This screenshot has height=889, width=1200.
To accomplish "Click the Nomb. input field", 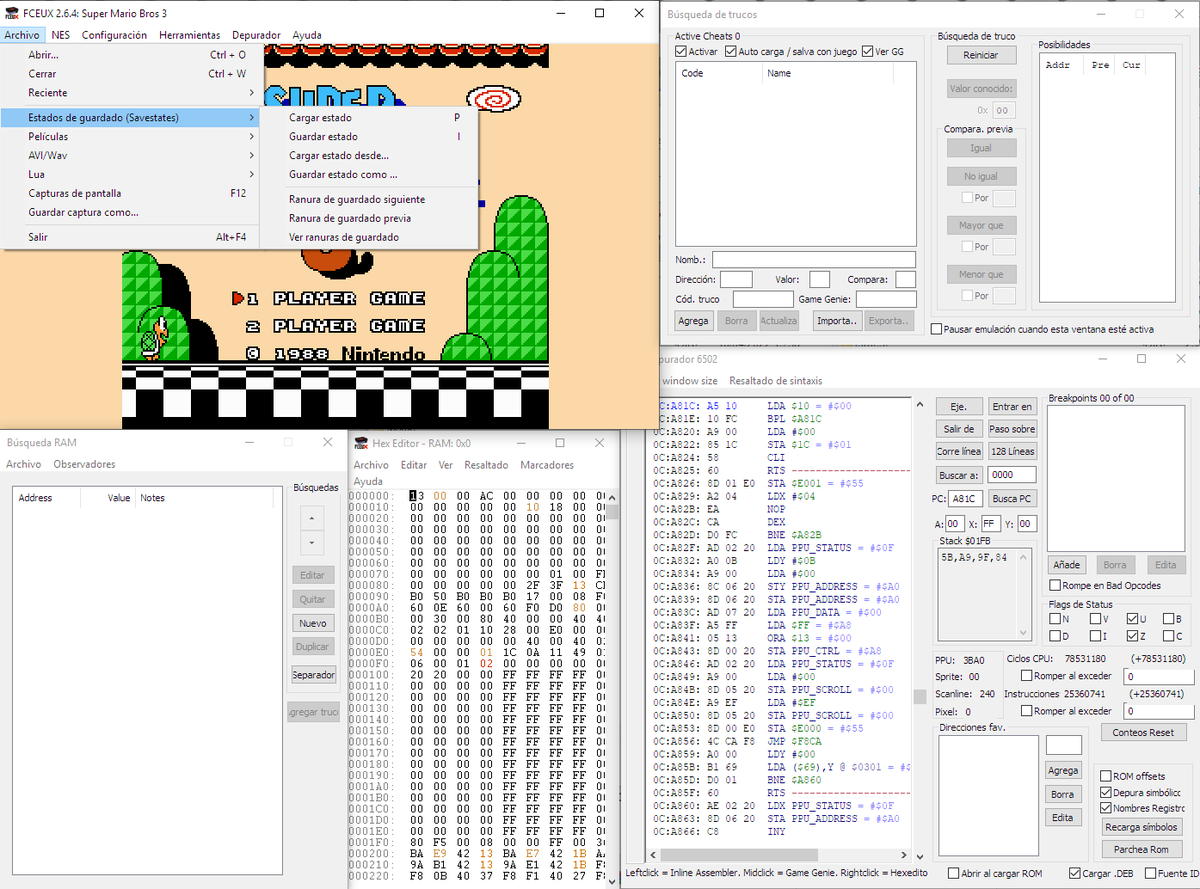I will click(x=814, y=260).
